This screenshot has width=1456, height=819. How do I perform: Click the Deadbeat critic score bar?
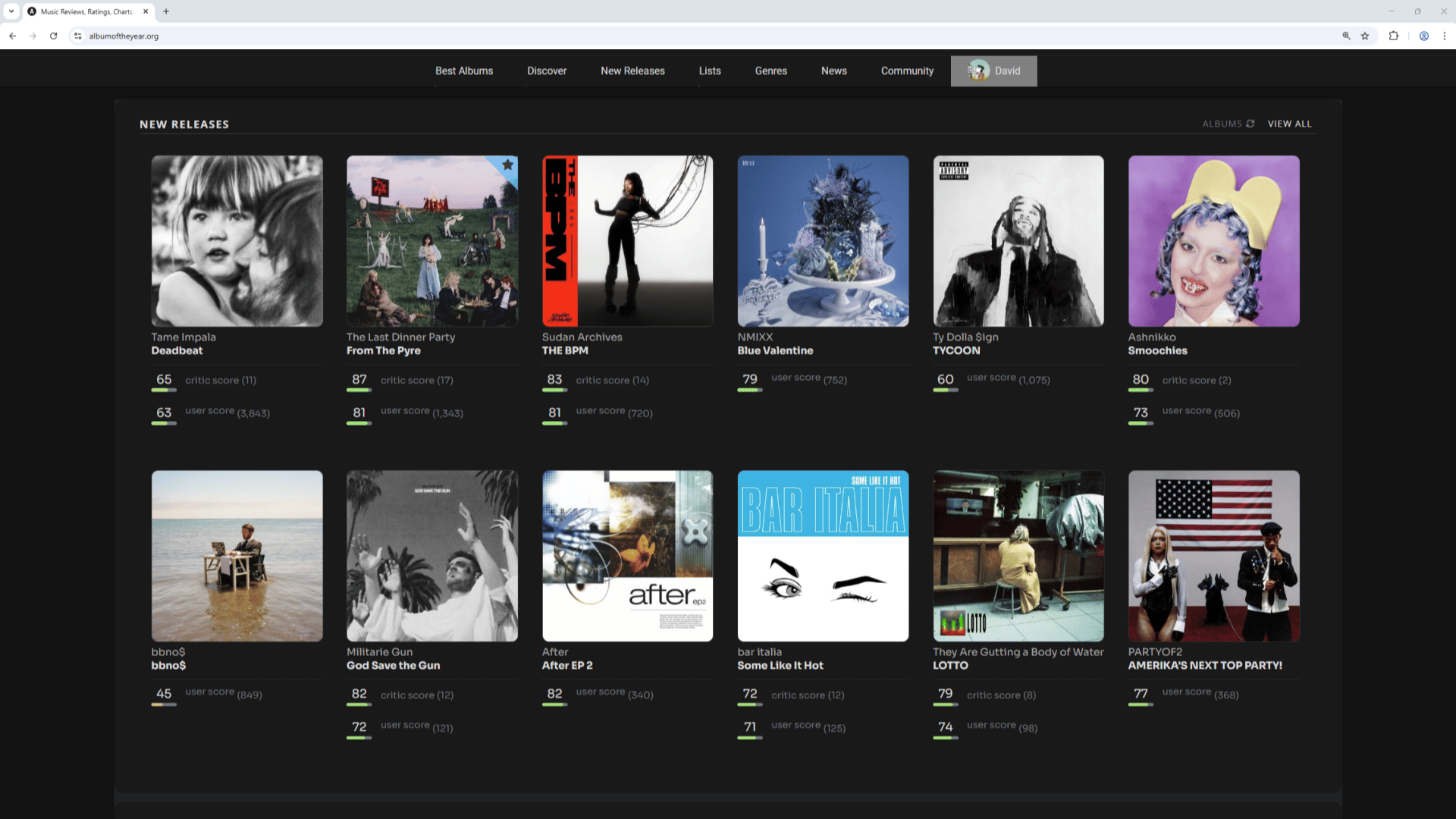[x=164, y=390]
